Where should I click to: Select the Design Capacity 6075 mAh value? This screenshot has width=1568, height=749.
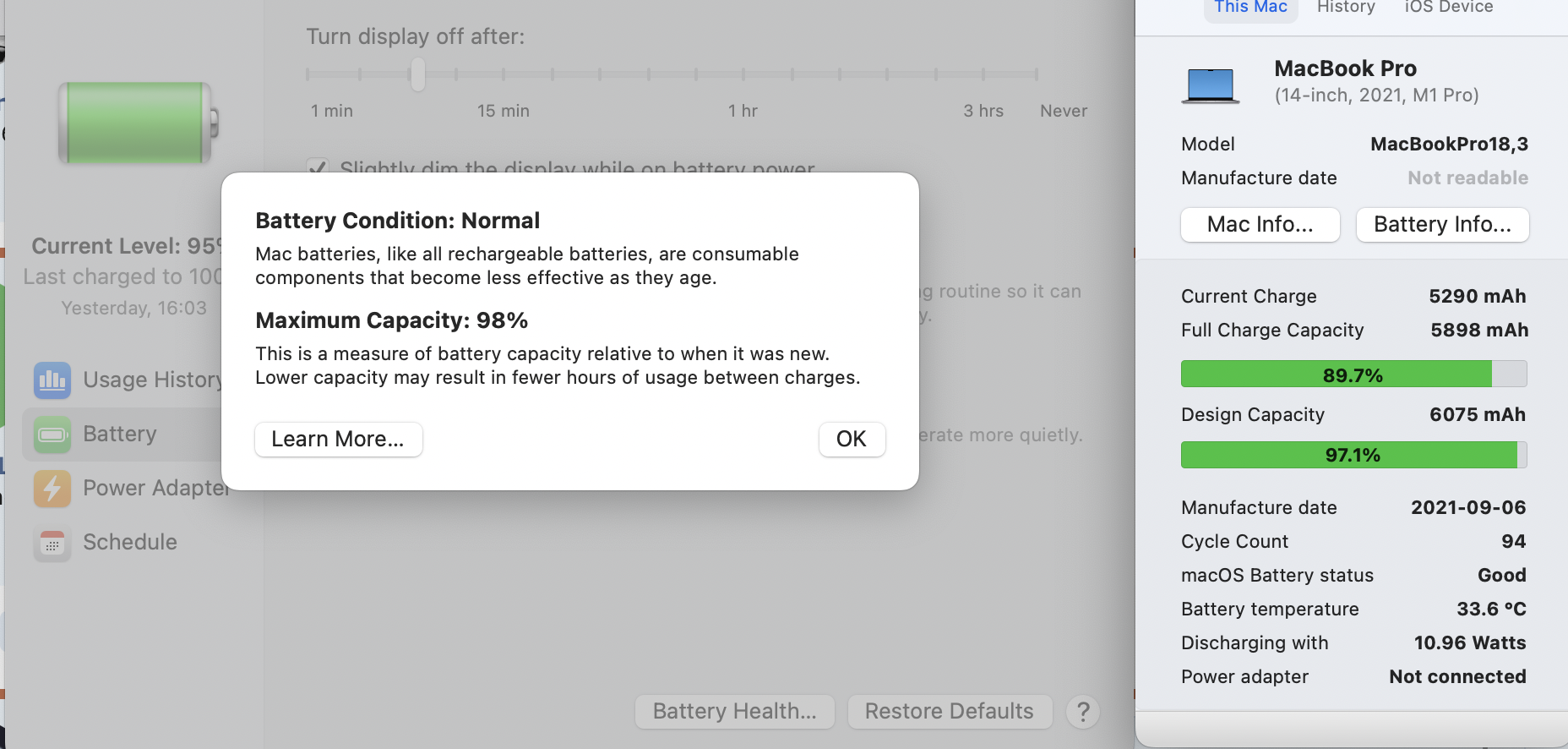tap(1478, 414)
